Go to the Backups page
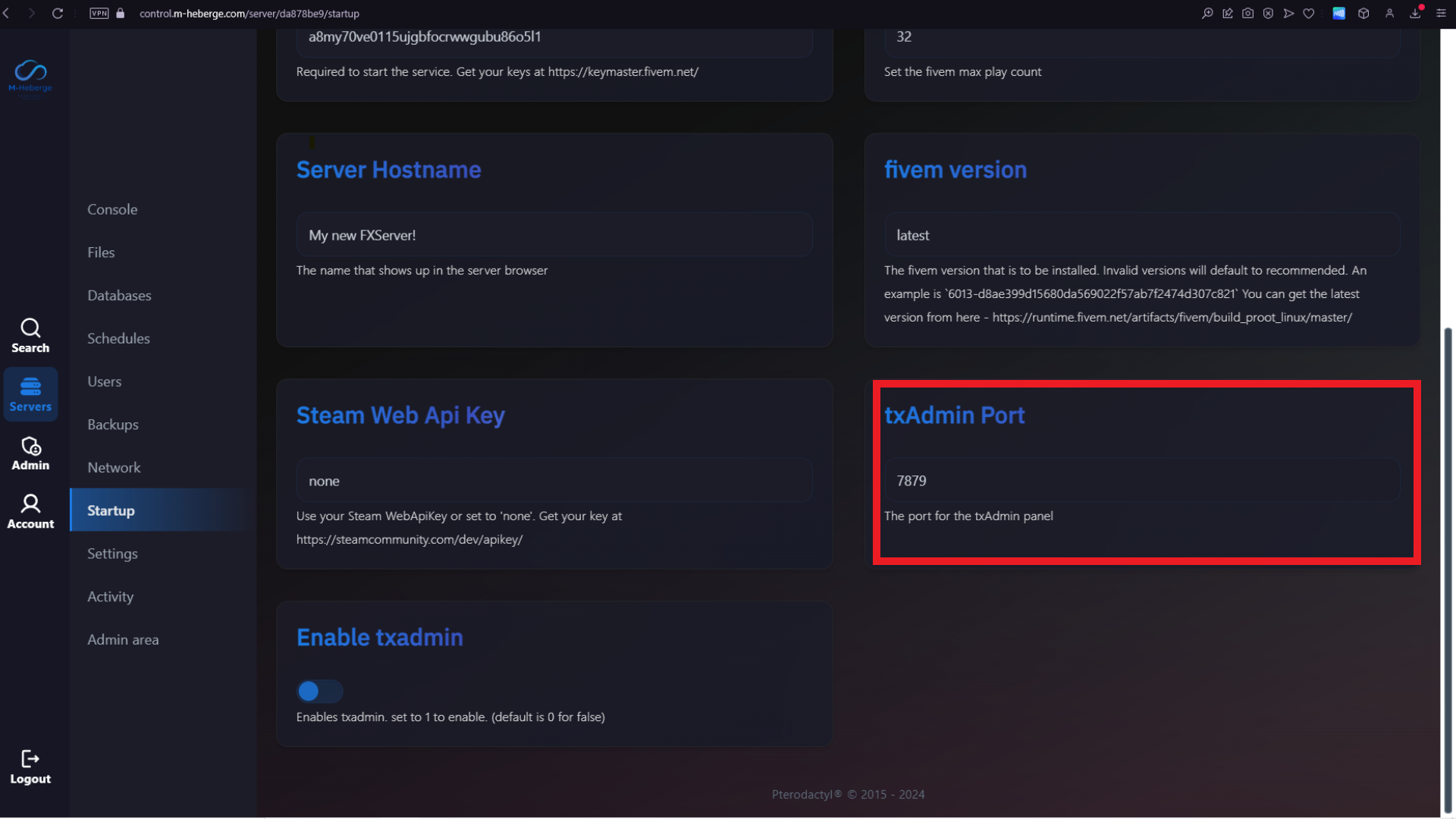This screenshot has height=819, width=1456. pyautogui.click(x=113, y=425)
